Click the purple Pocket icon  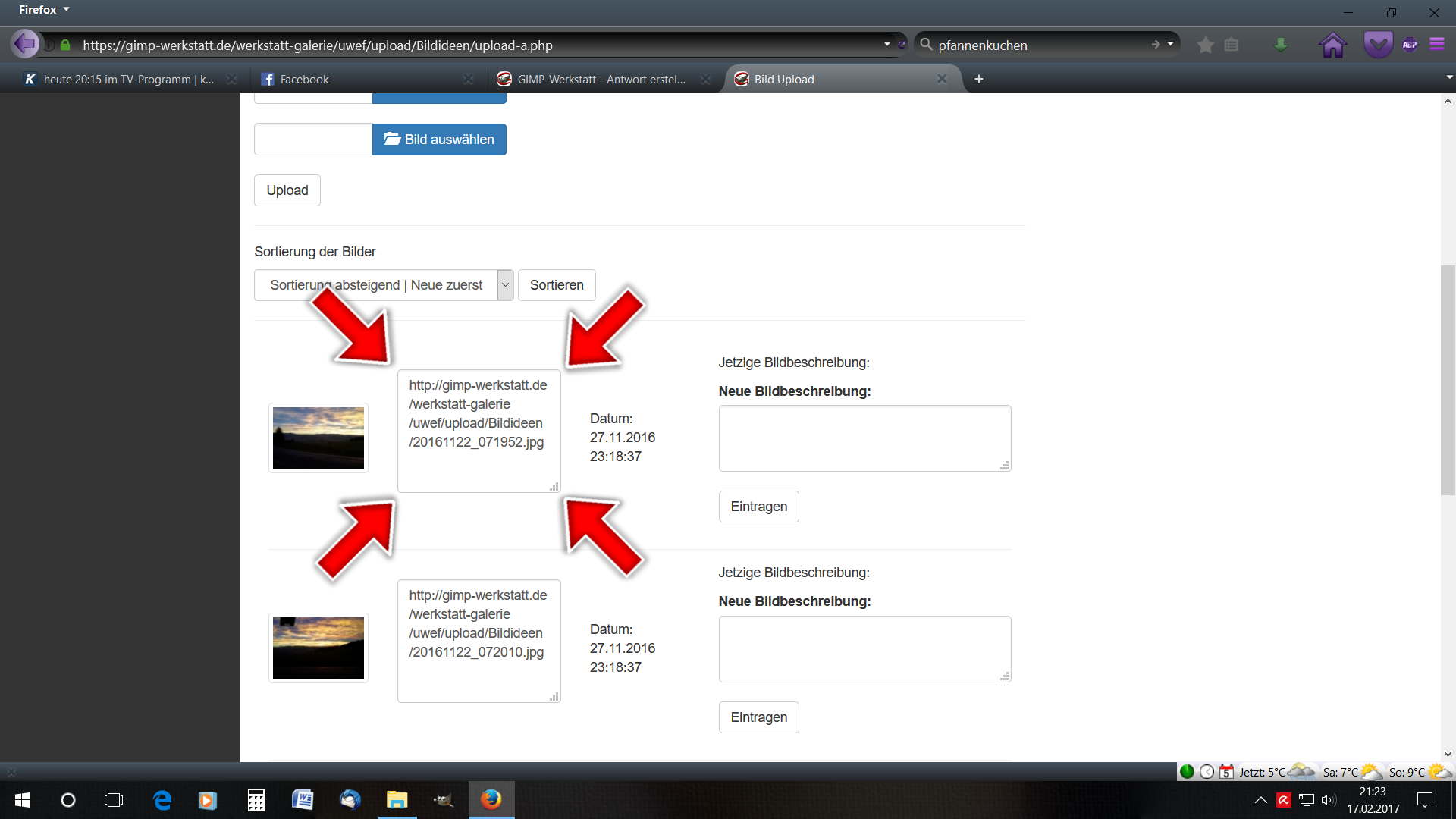(x=1378, y=45)
